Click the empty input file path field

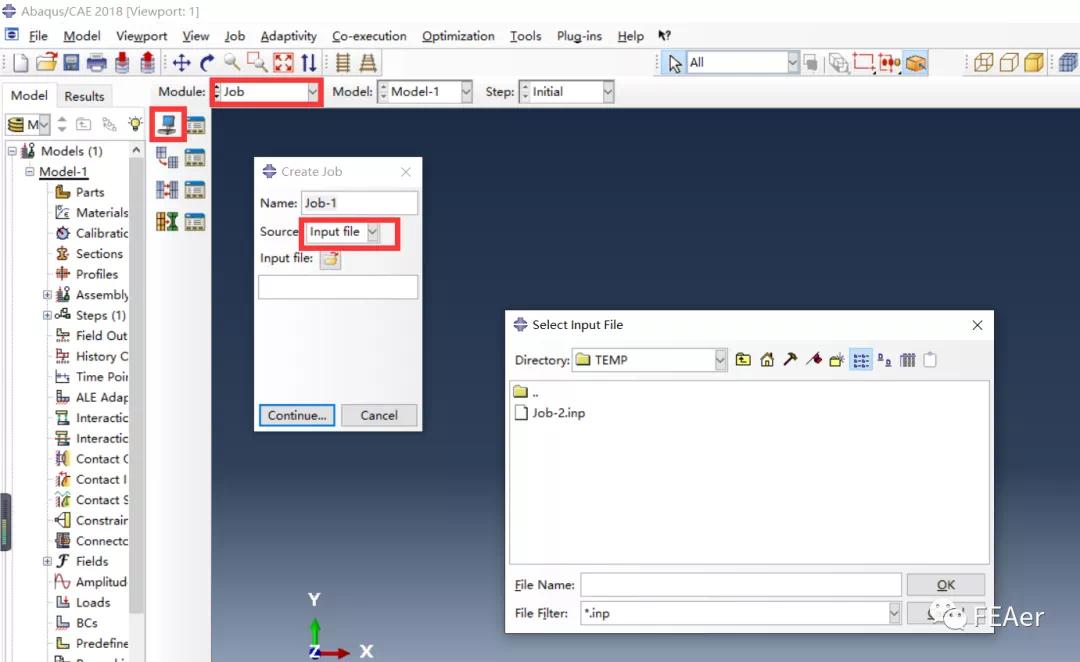pyautogui.click(x=338, y=287)
